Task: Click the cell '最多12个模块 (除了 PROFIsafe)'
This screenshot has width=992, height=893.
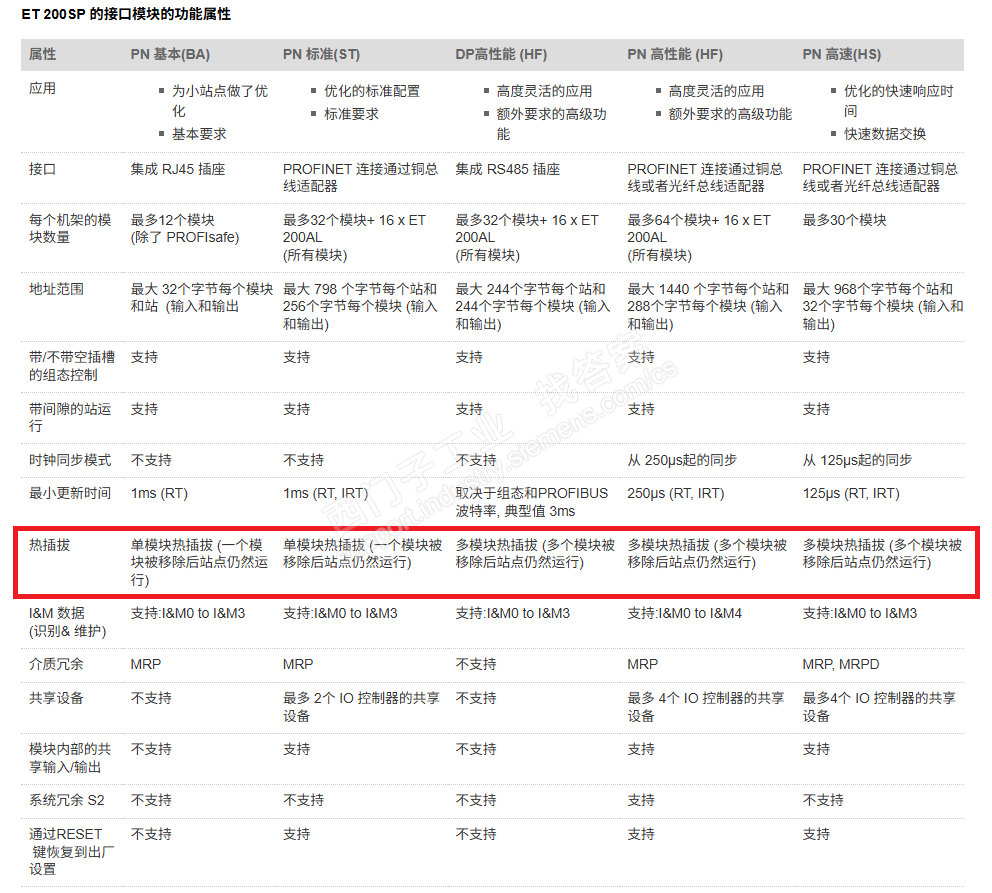Action: click(185, 229)
